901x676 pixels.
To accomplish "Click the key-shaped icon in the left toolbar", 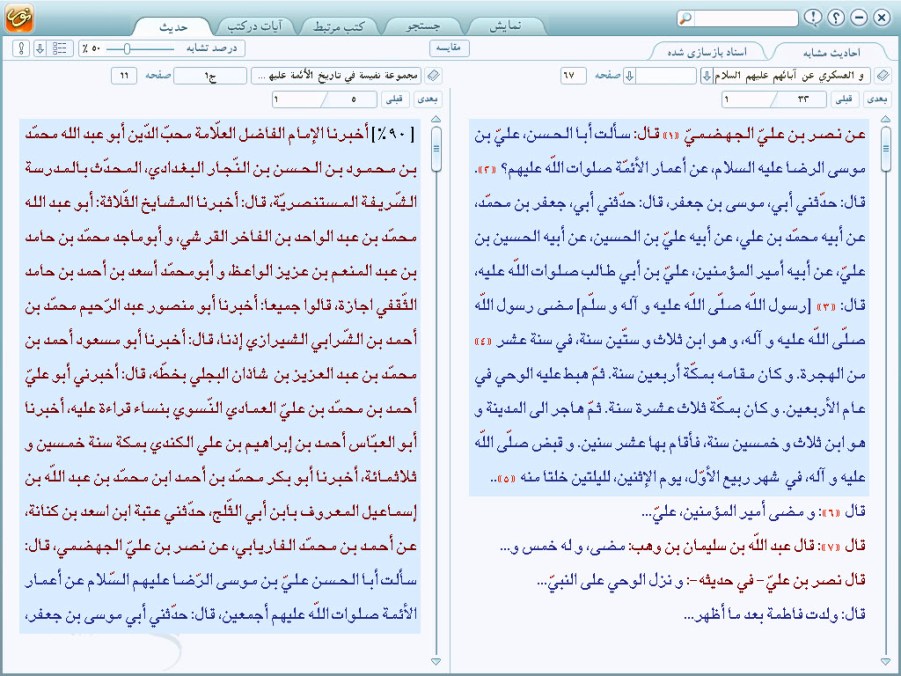I will point(21,48).
